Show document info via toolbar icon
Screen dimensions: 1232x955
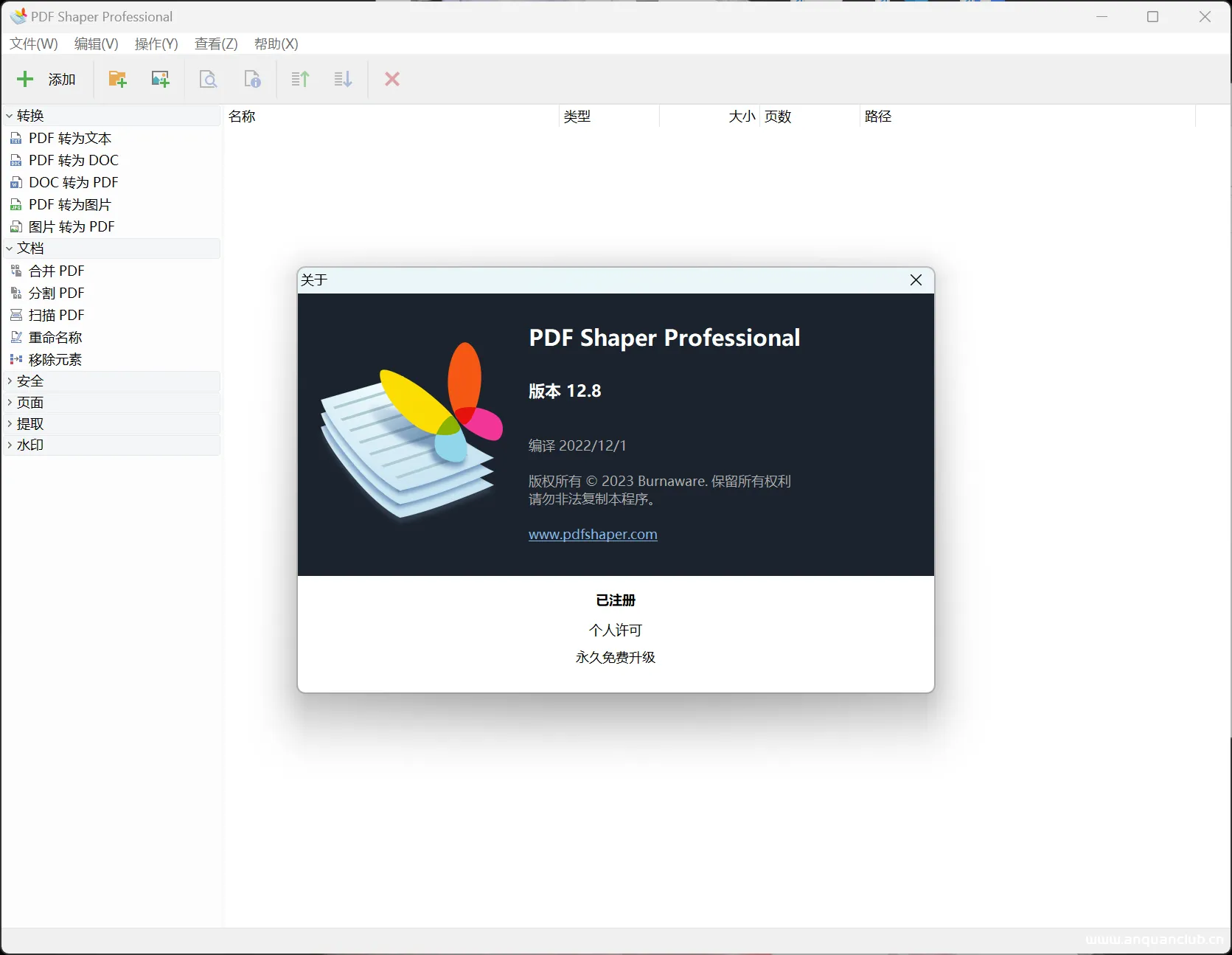tap(251, 79)
